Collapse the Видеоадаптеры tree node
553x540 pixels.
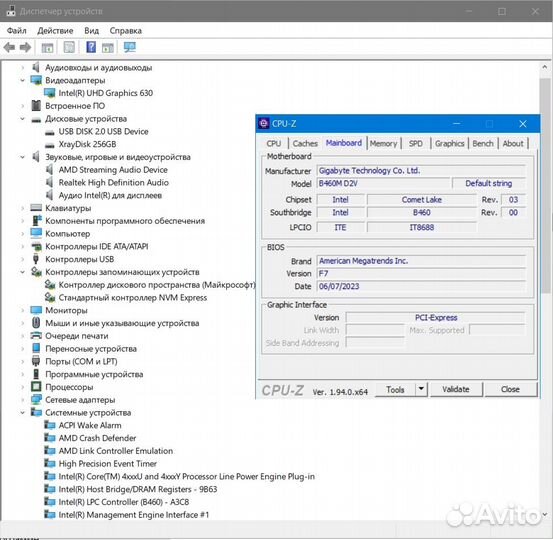click(22, 80)
